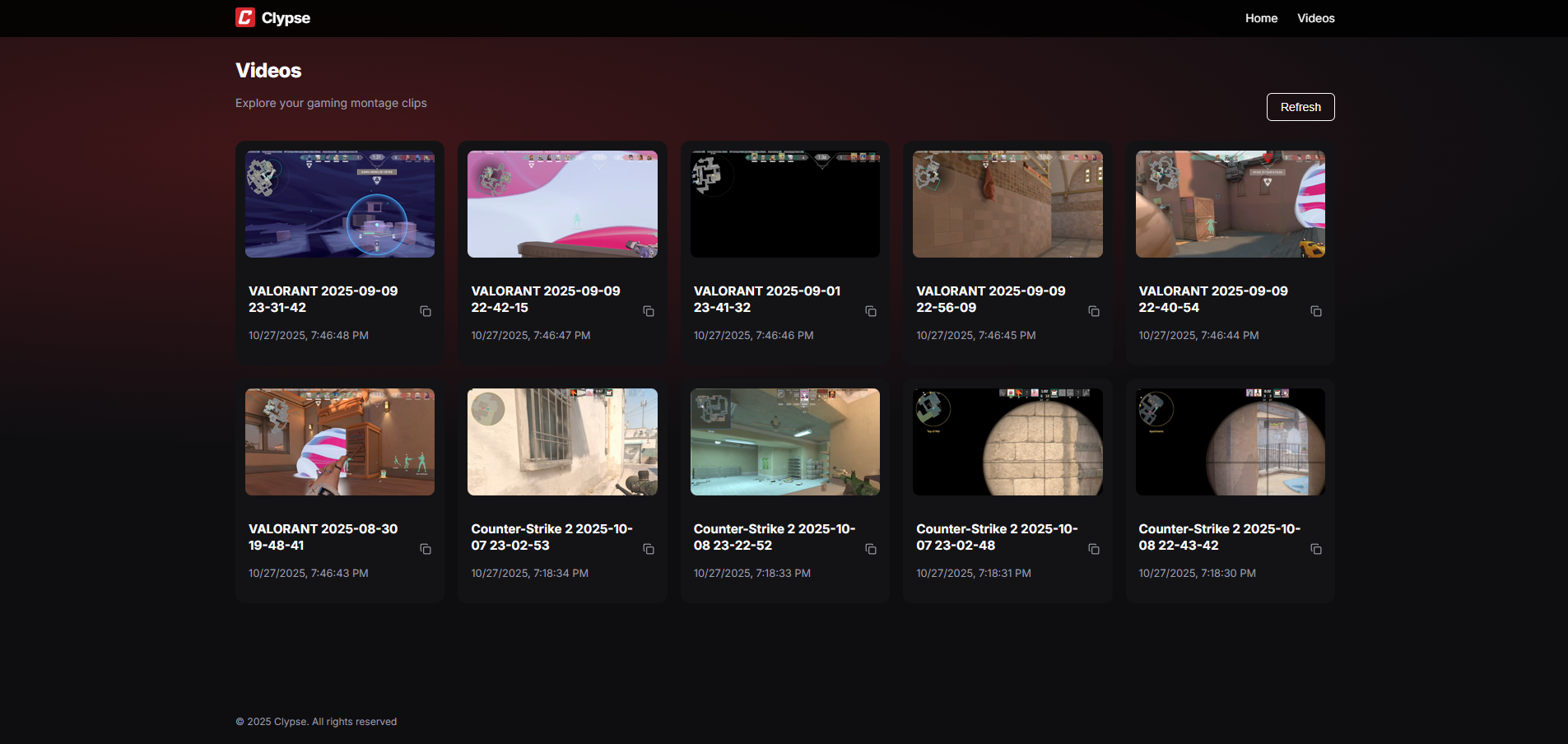The height and width of the screenshot is (744, 1568).
Task: Click timestamp 10/27/2025, 7:18:31 PM
Action: click(974, 574)
